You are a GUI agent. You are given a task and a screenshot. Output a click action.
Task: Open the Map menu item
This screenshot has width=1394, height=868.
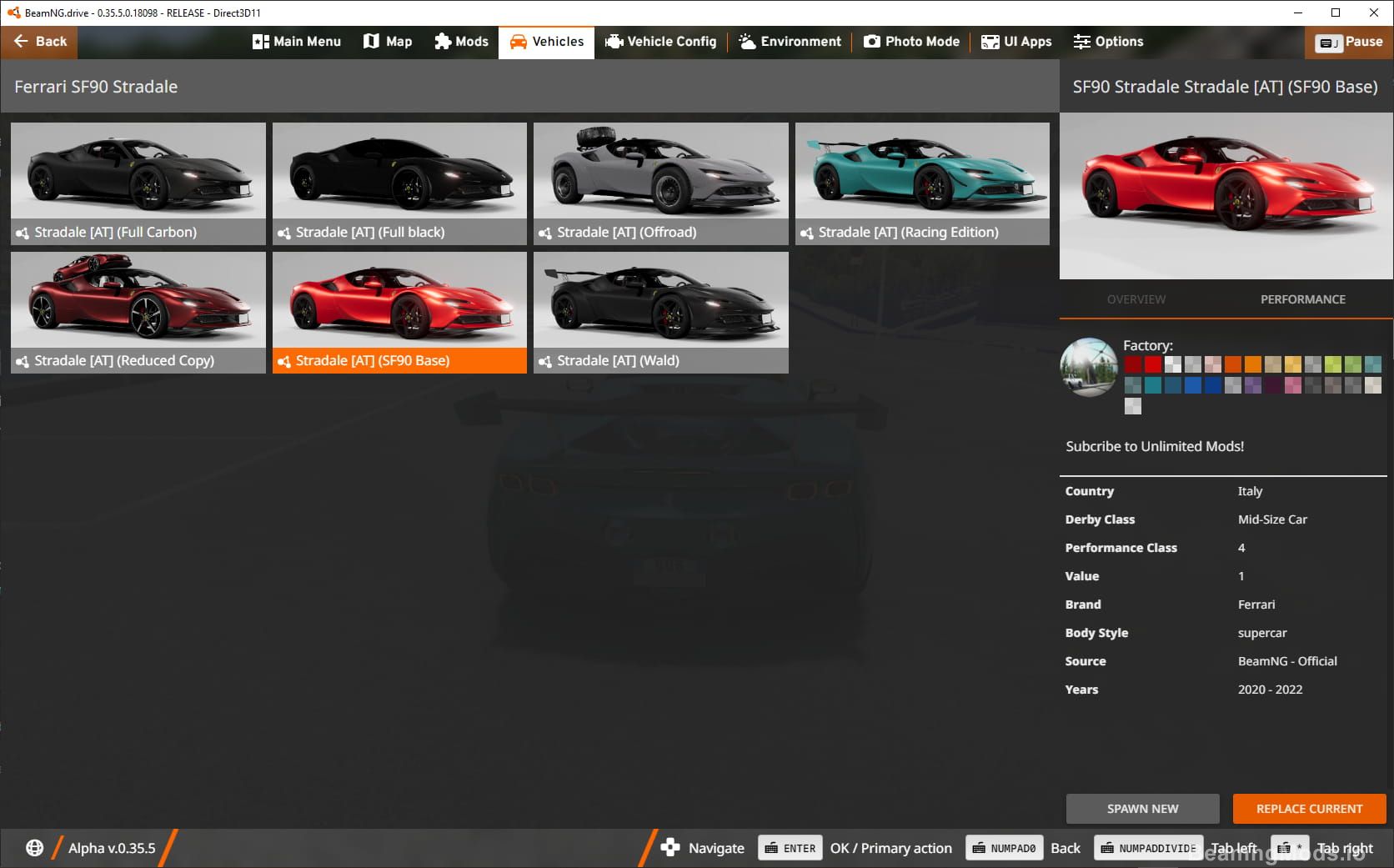(388, 42)
